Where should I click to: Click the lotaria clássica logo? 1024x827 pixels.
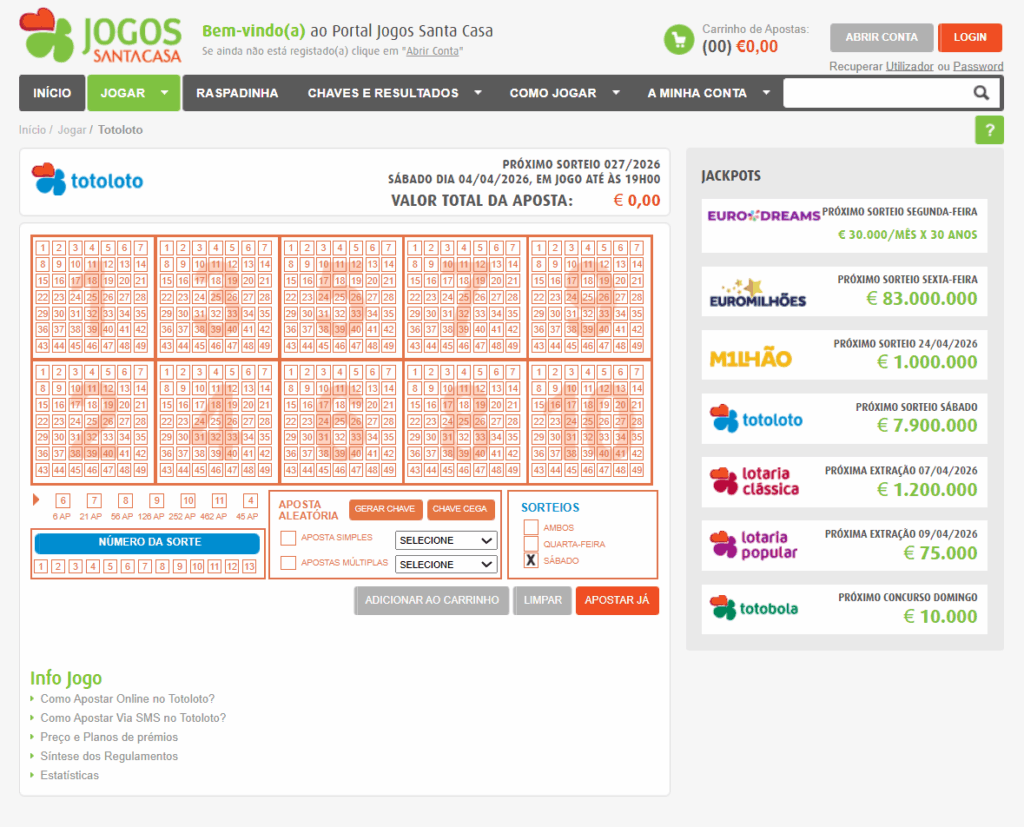tap(753, 482)
